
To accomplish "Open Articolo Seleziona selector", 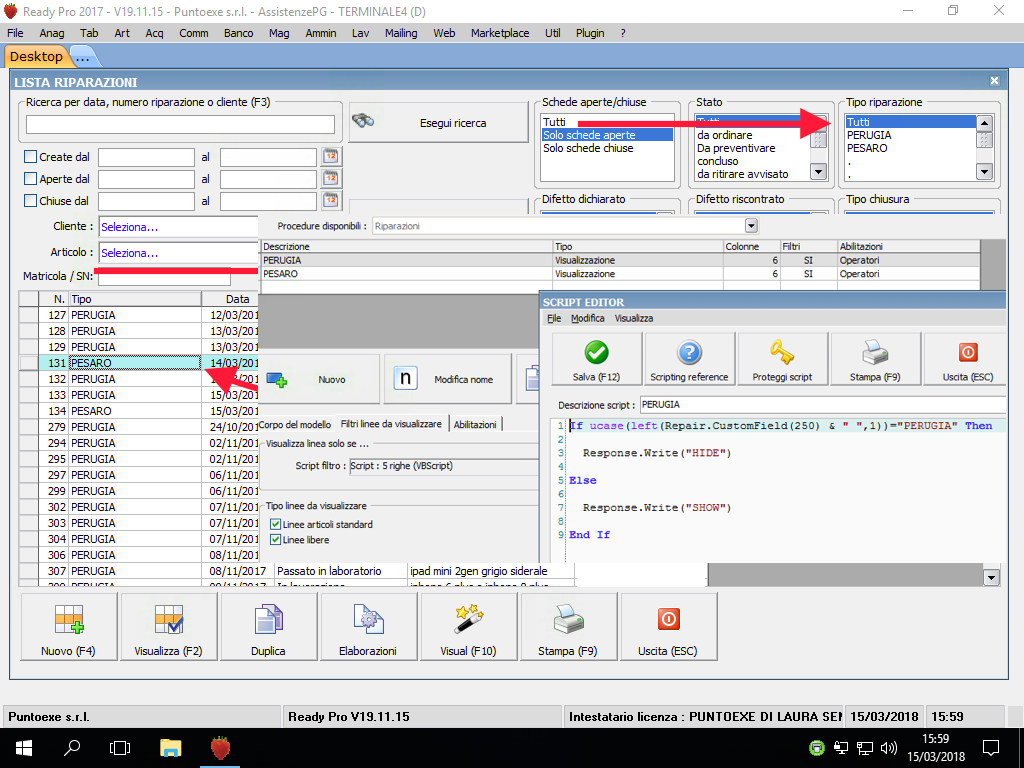I will [179, 253].
